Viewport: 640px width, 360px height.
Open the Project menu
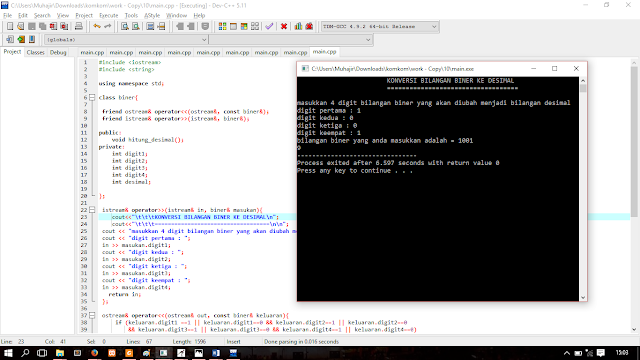tap(84, 16)
